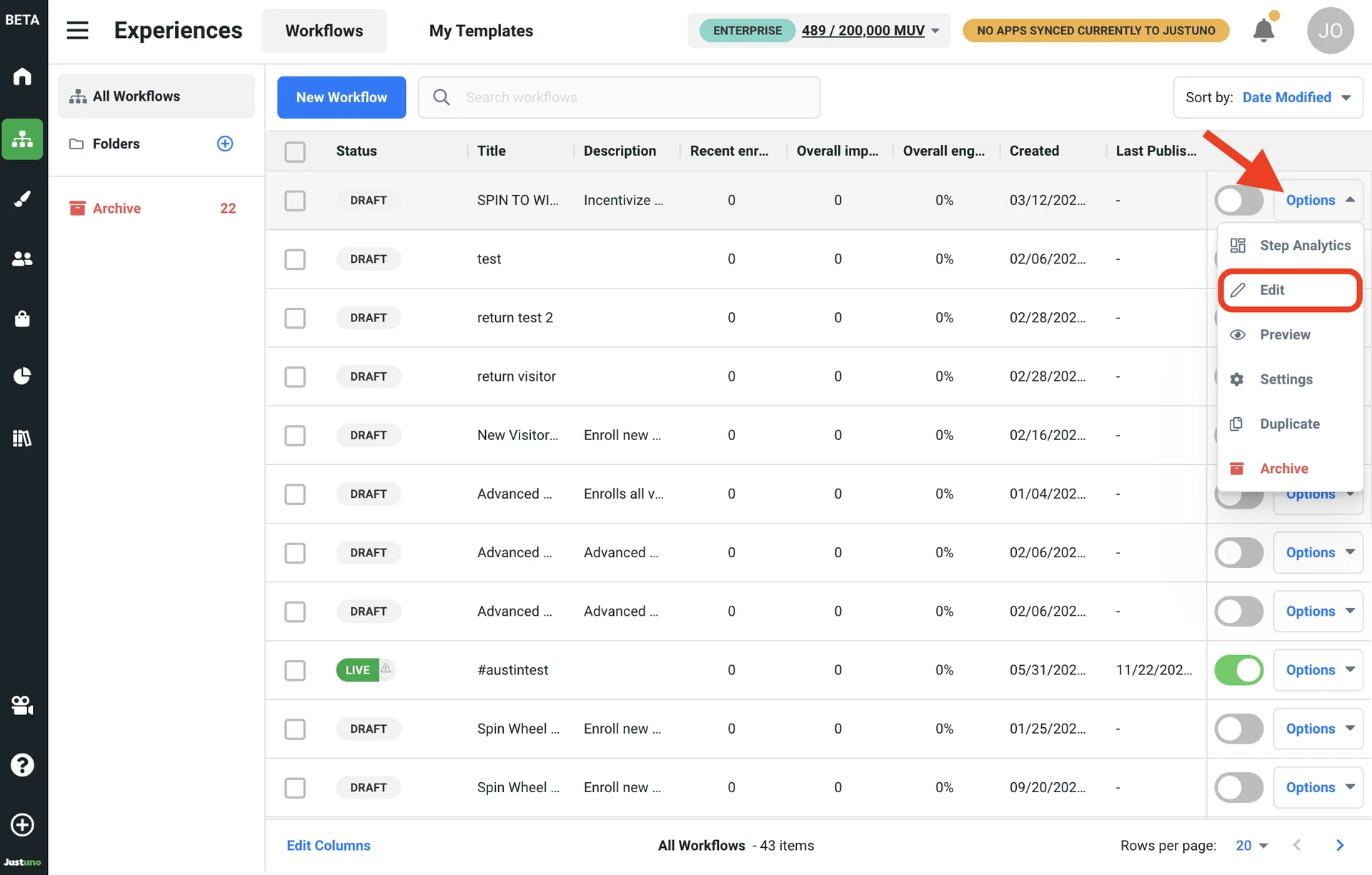Add a new folder with plus icon
1372x875 pixels.
click(x=225, y=144)
